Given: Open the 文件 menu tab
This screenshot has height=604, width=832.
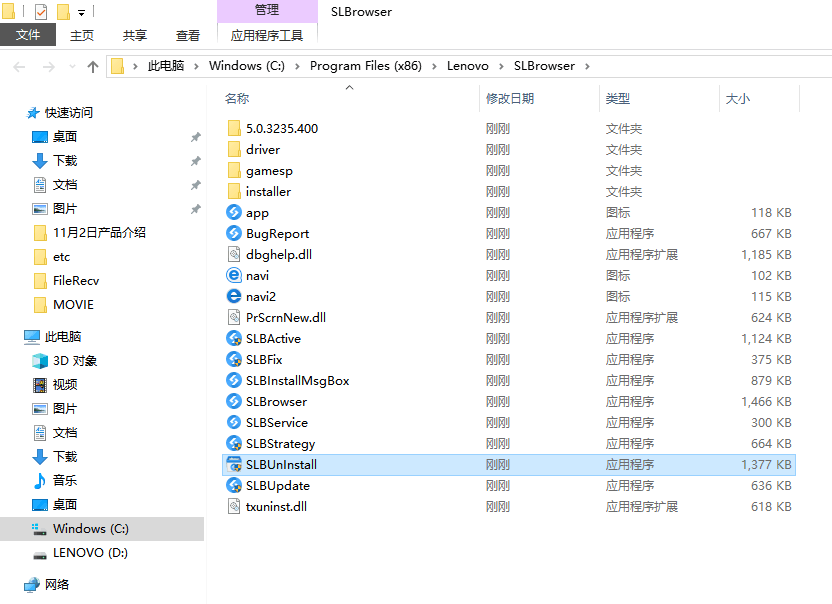Looking at the screenshot, I should 28,35.
